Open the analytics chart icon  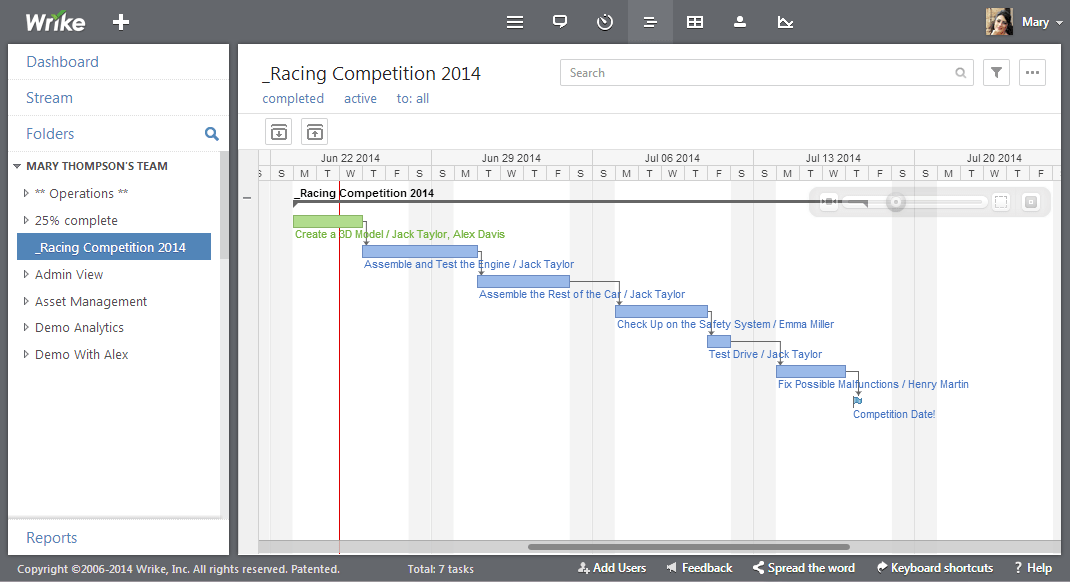point(786,22)
